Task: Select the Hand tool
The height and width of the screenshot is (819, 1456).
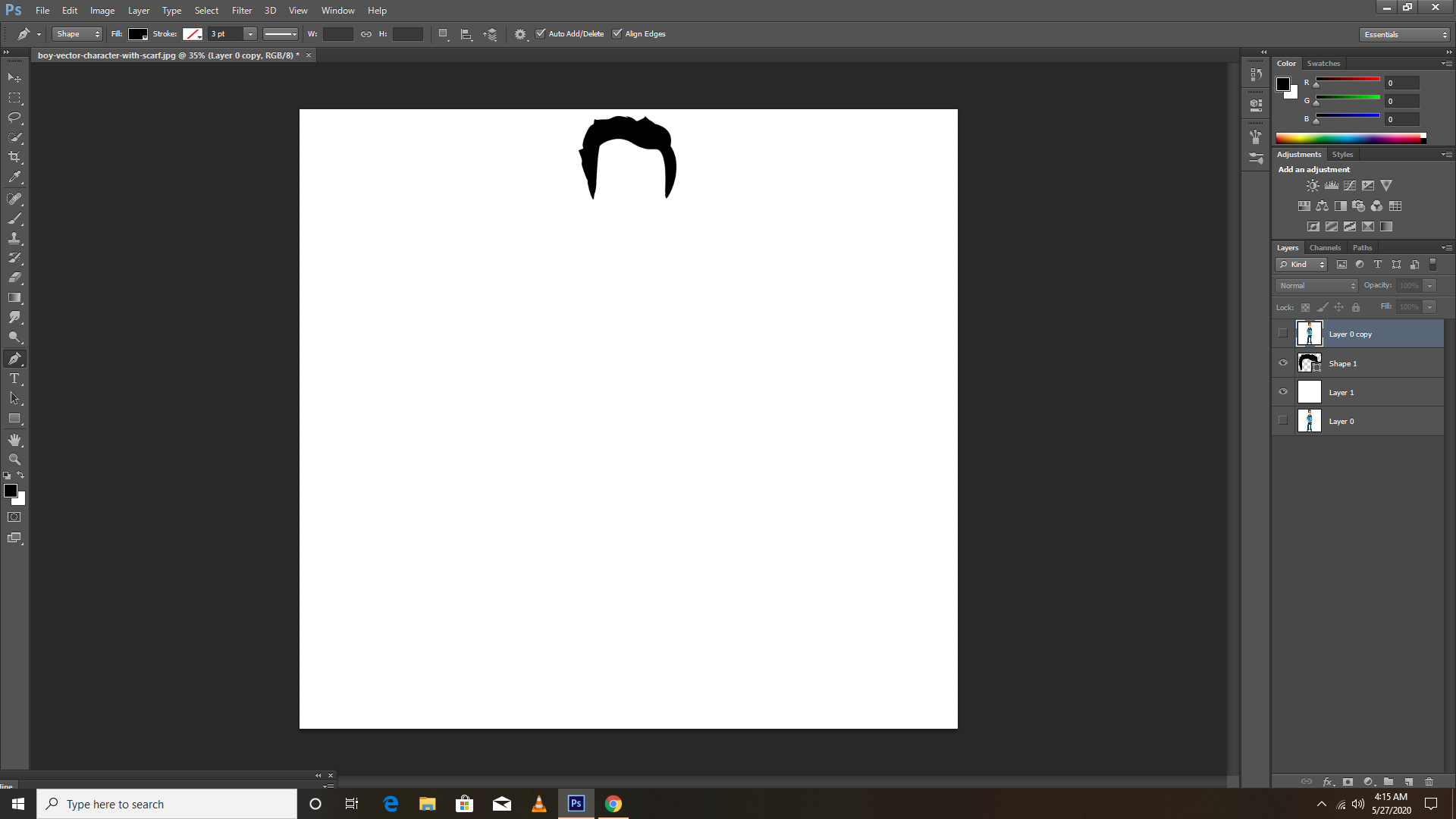Action: [14, 440]
